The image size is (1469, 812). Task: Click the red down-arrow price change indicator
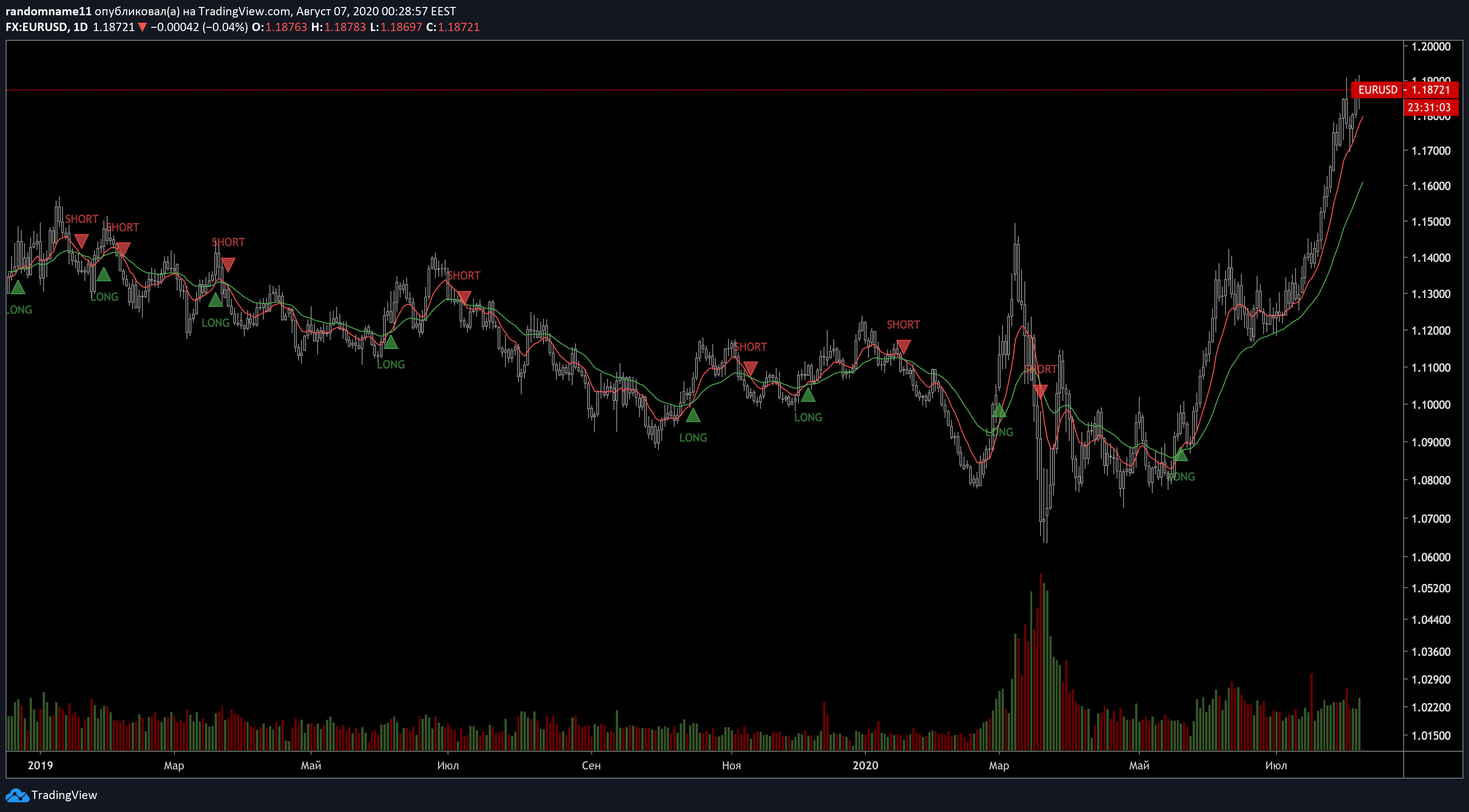[142, 27]
